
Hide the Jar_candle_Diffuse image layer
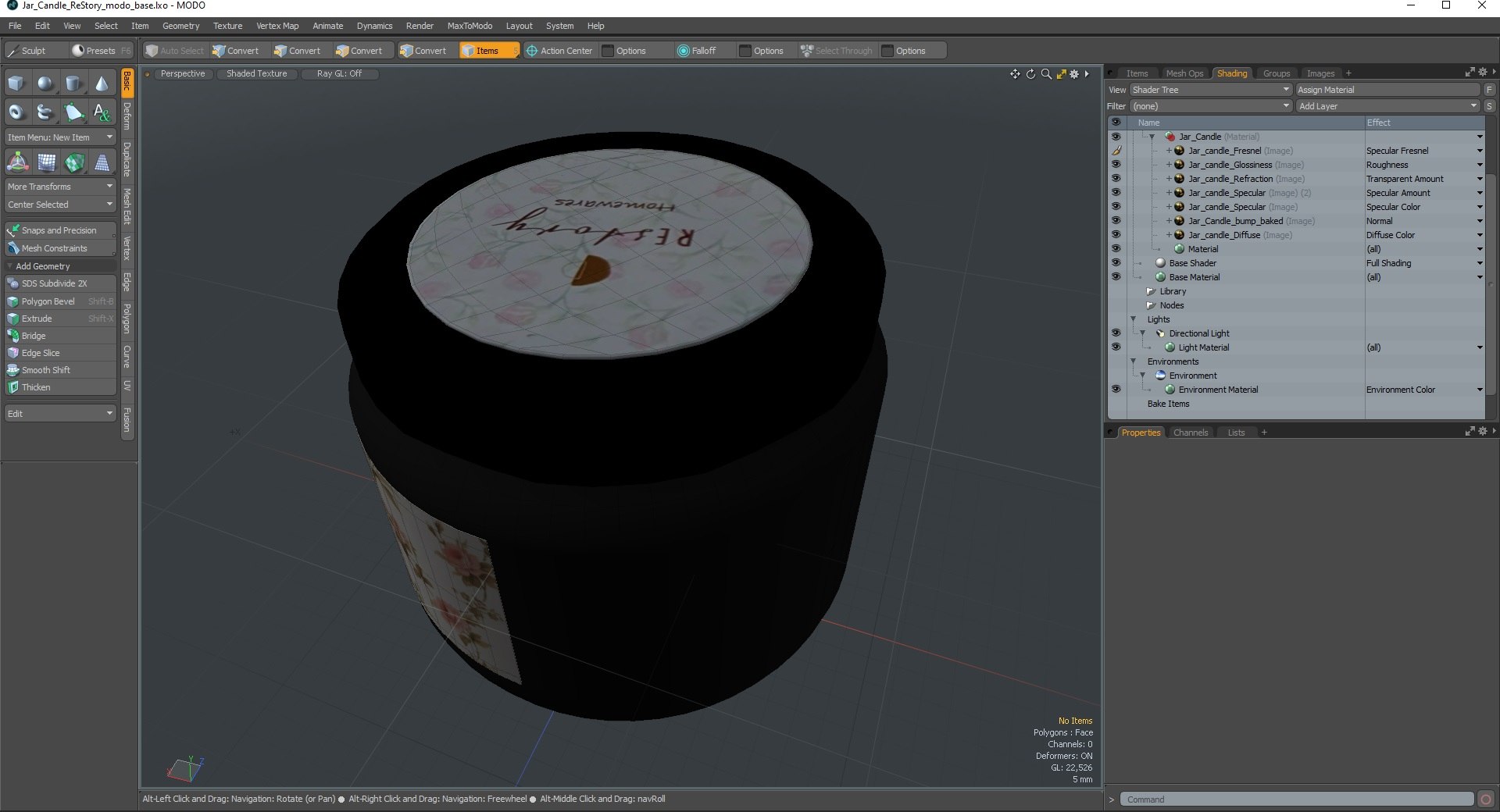pos(1116,235)
